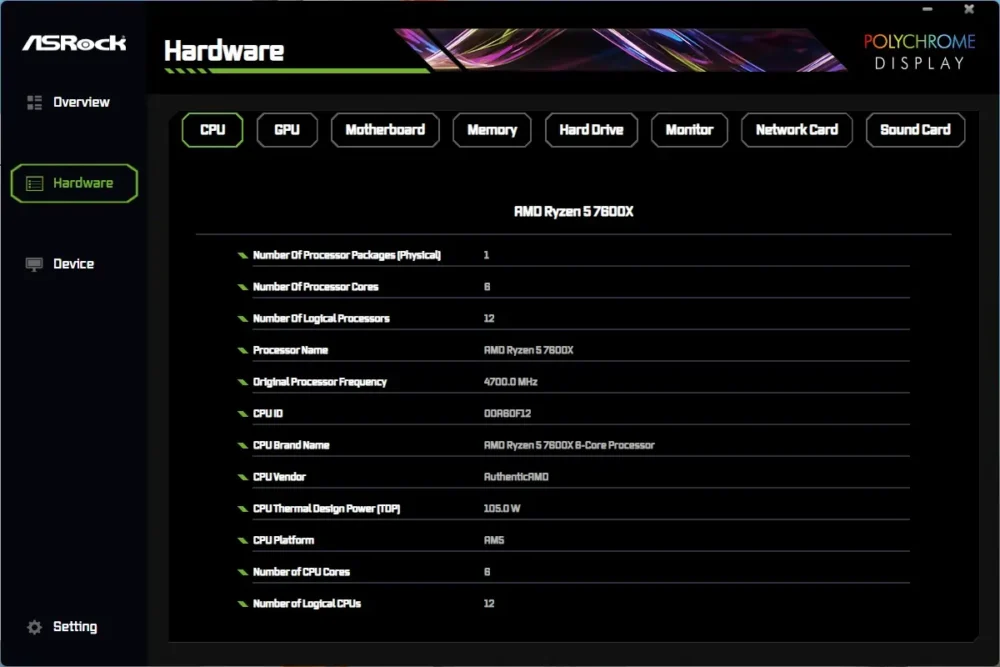Click the Number Of Processor Packages label
Image resolution: width=1000 pixels, height=667 pixels.
[x=346, y=255]
